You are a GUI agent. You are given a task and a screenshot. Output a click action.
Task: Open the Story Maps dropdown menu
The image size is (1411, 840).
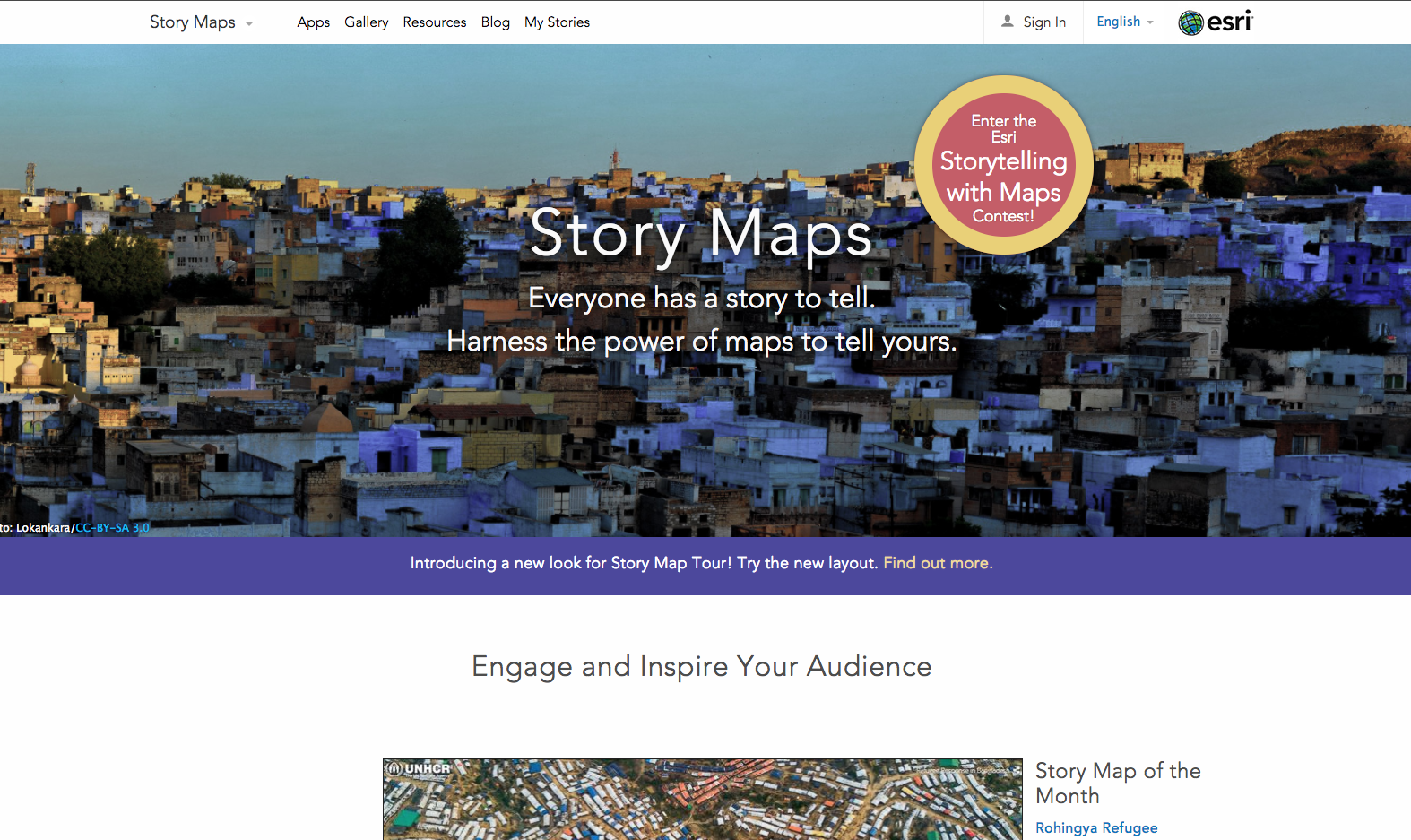click(201, 22)
